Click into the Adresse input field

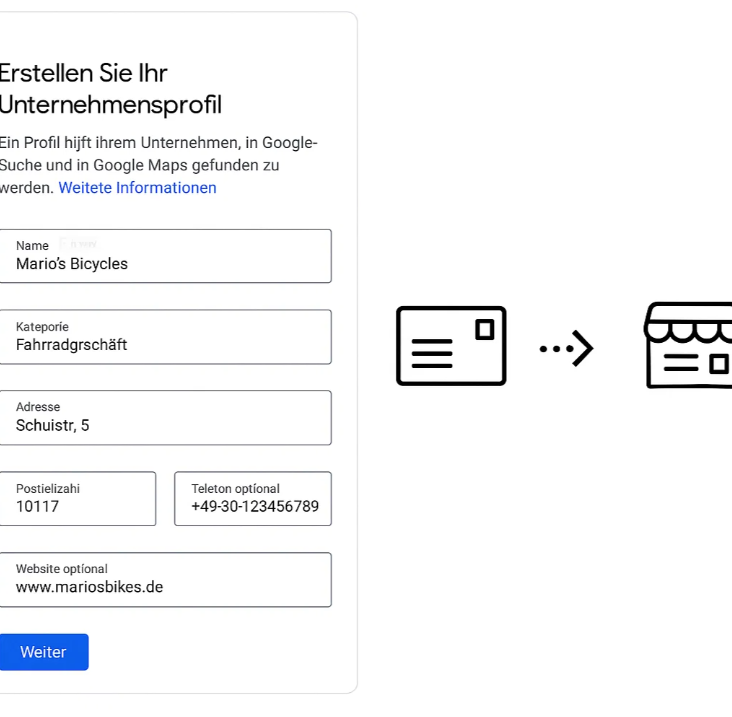(165, 418)
